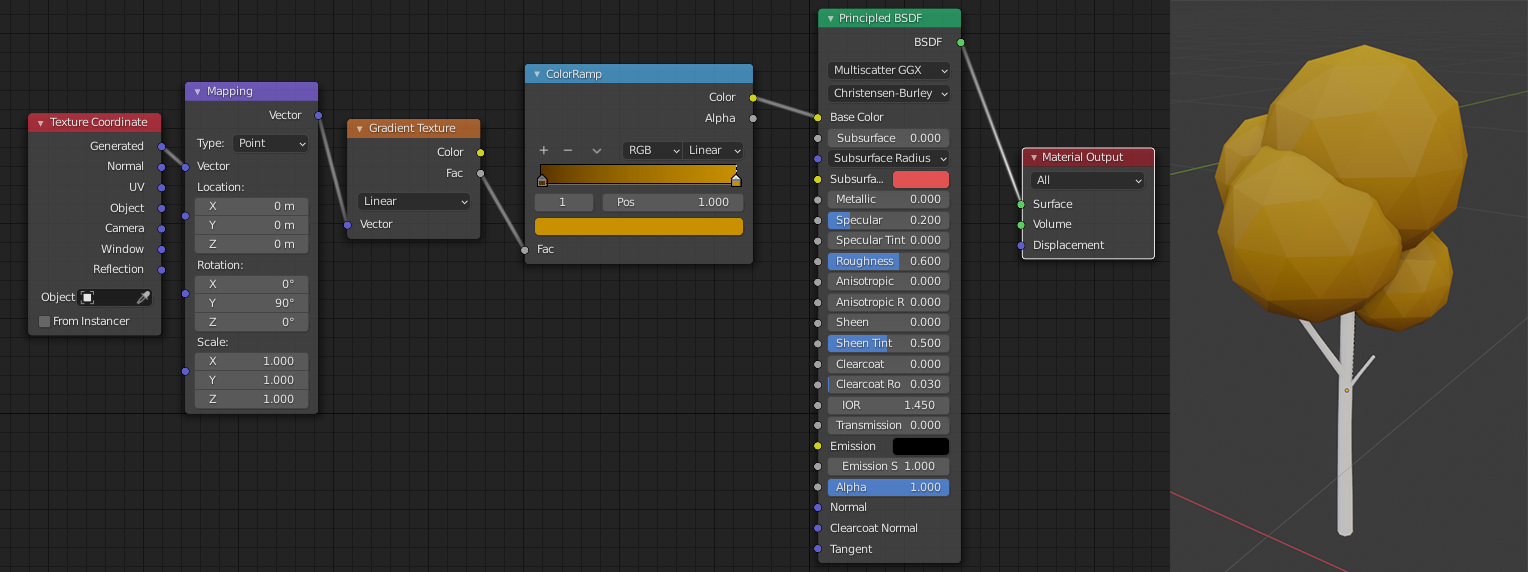Image resolution: width=1528 pixels, height=572 pixels.
Task: Open Multiscatter GGX distribution dropdown
Action: pyautogui.click(x=889, y=70)
